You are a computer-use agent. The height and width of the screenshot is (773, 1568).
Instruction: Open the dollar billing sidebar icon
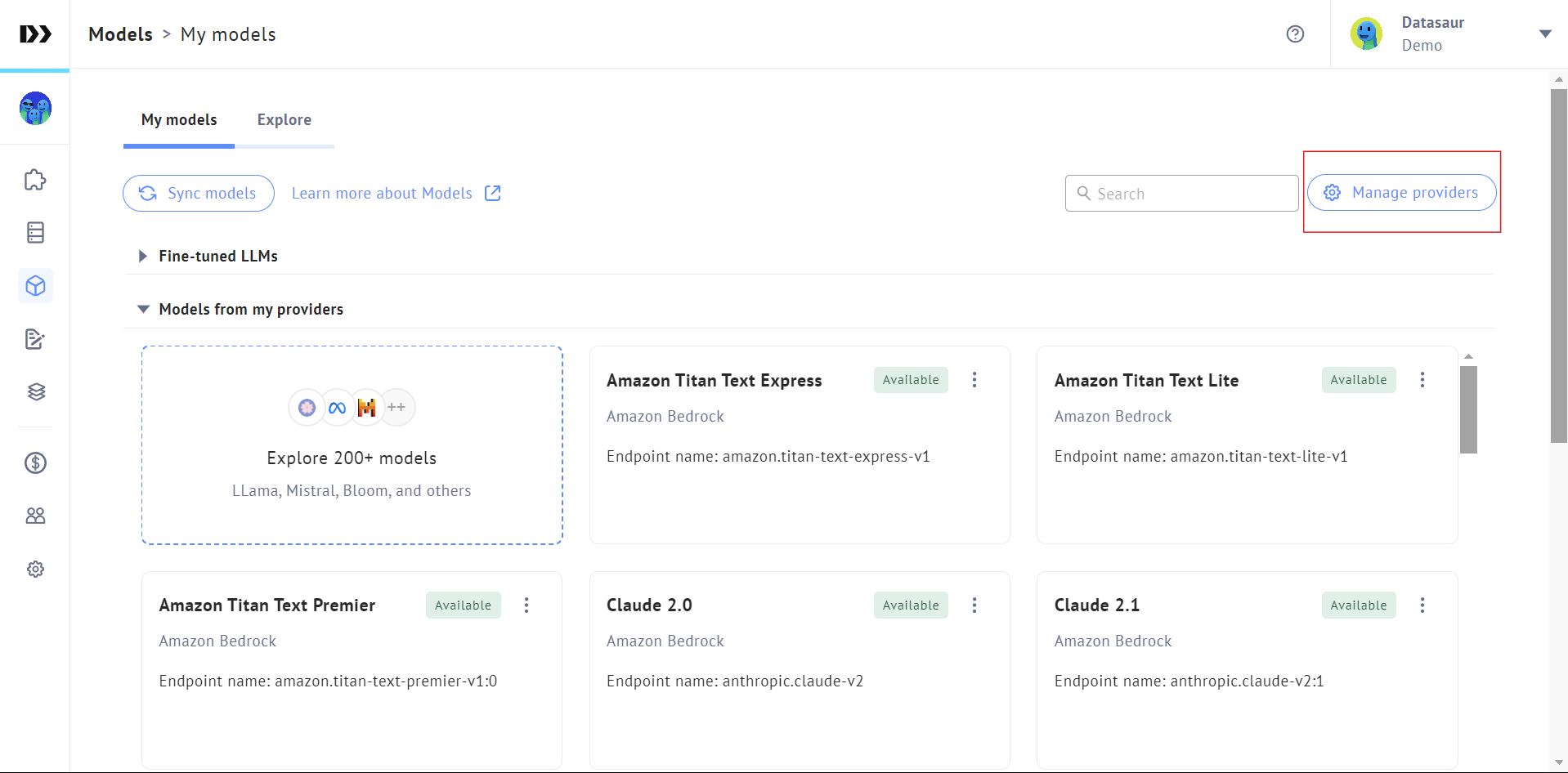pyautogui.click(x=35, y=463)
